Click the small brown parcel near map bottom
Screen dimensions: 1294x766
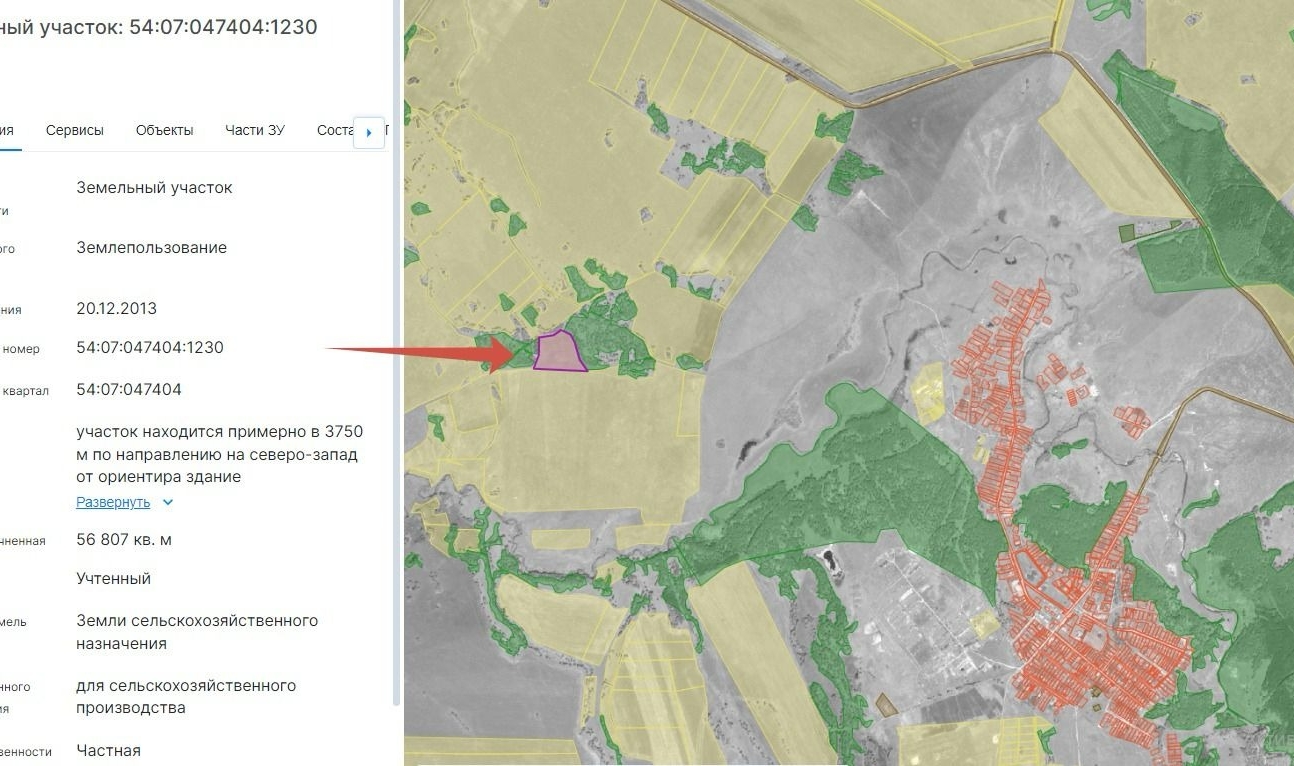(886, 705)
